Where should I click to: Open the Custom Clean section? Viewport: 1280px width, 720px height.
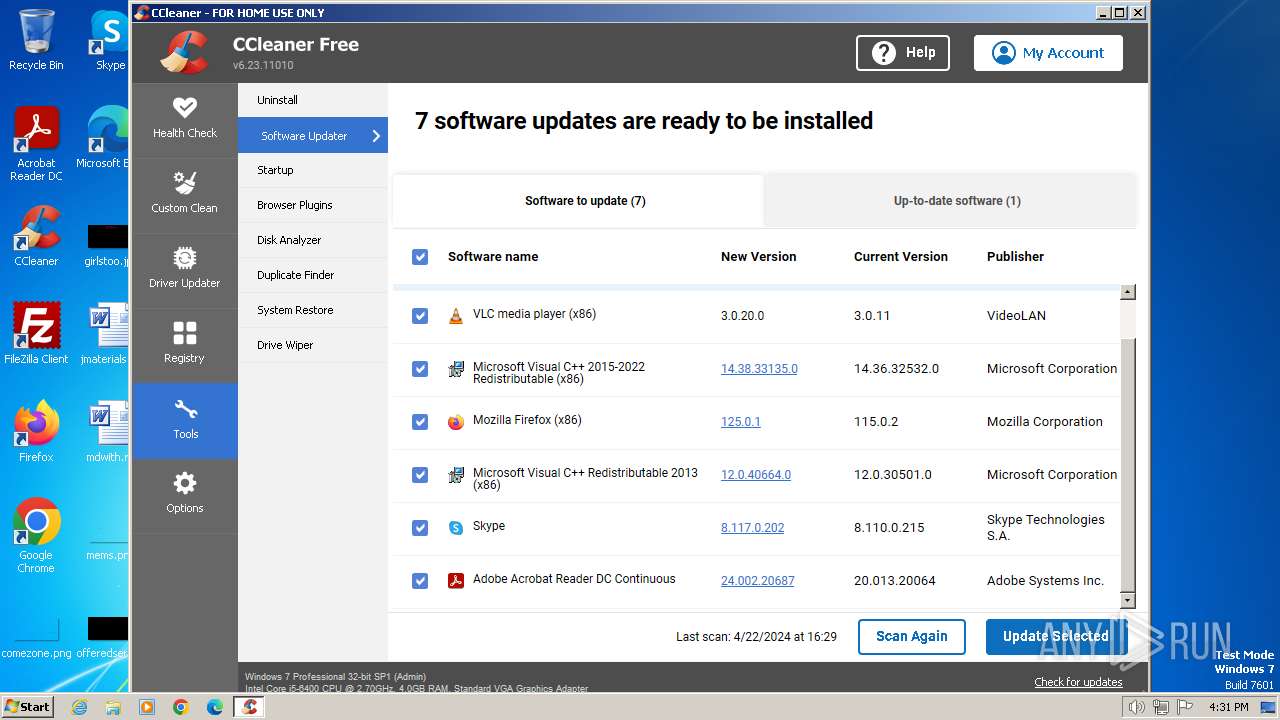[185, 193]
